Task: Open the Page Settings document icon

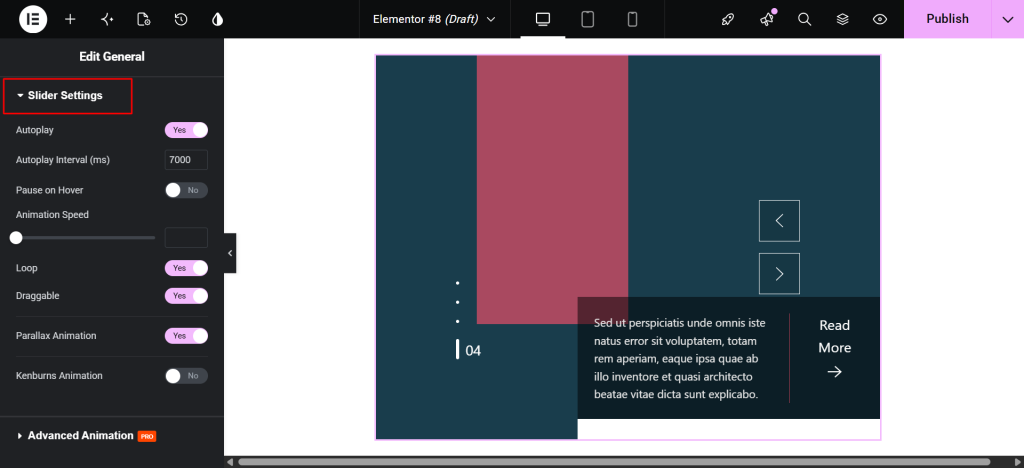Action: pos(144,20)
